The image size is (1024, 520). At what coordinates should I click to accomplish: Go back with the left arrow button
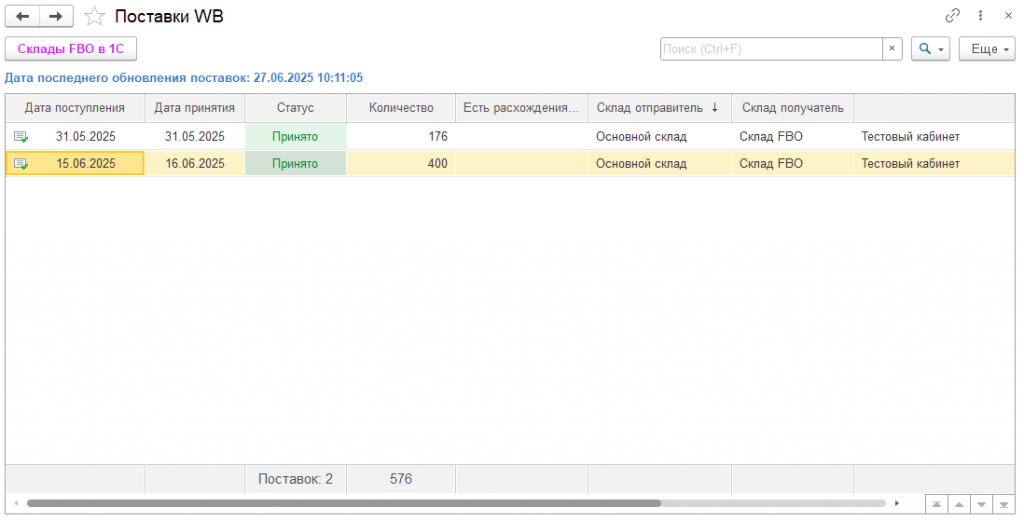click(22, 16)
